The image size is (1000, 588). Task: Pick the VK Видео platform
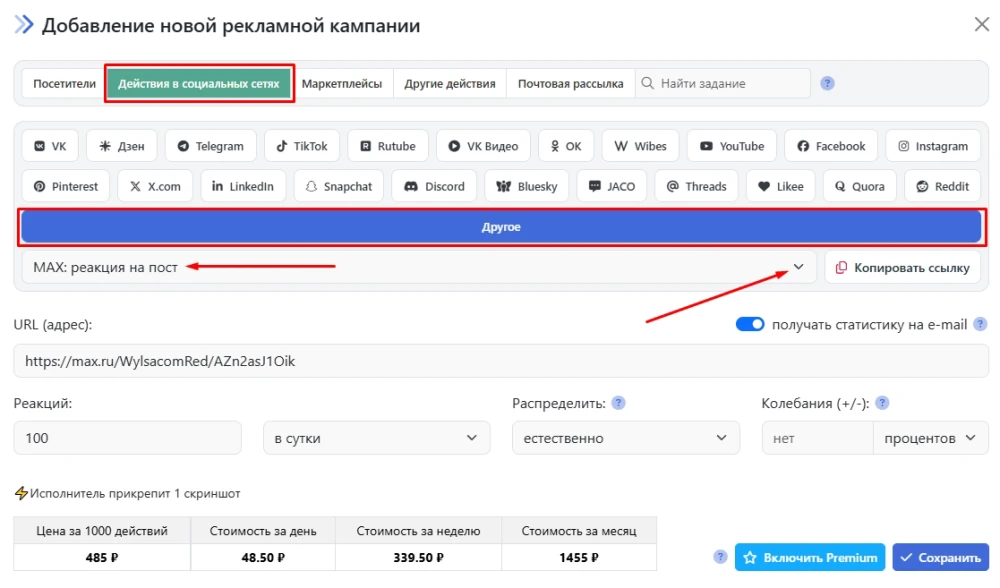(482, 145)
